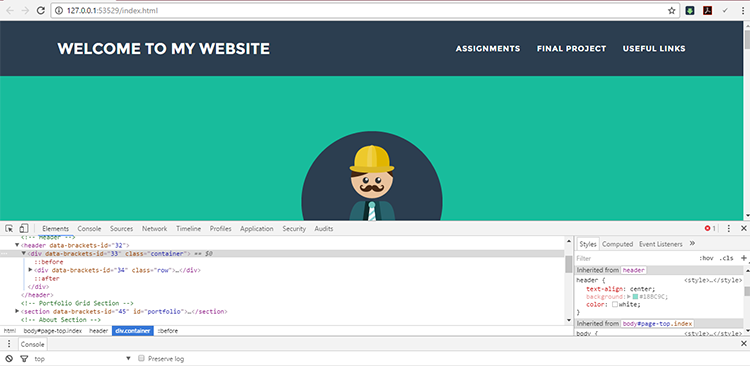This screenshot has width=750, height=366.
Task: Click the Clear console icon
Action: 9,358
